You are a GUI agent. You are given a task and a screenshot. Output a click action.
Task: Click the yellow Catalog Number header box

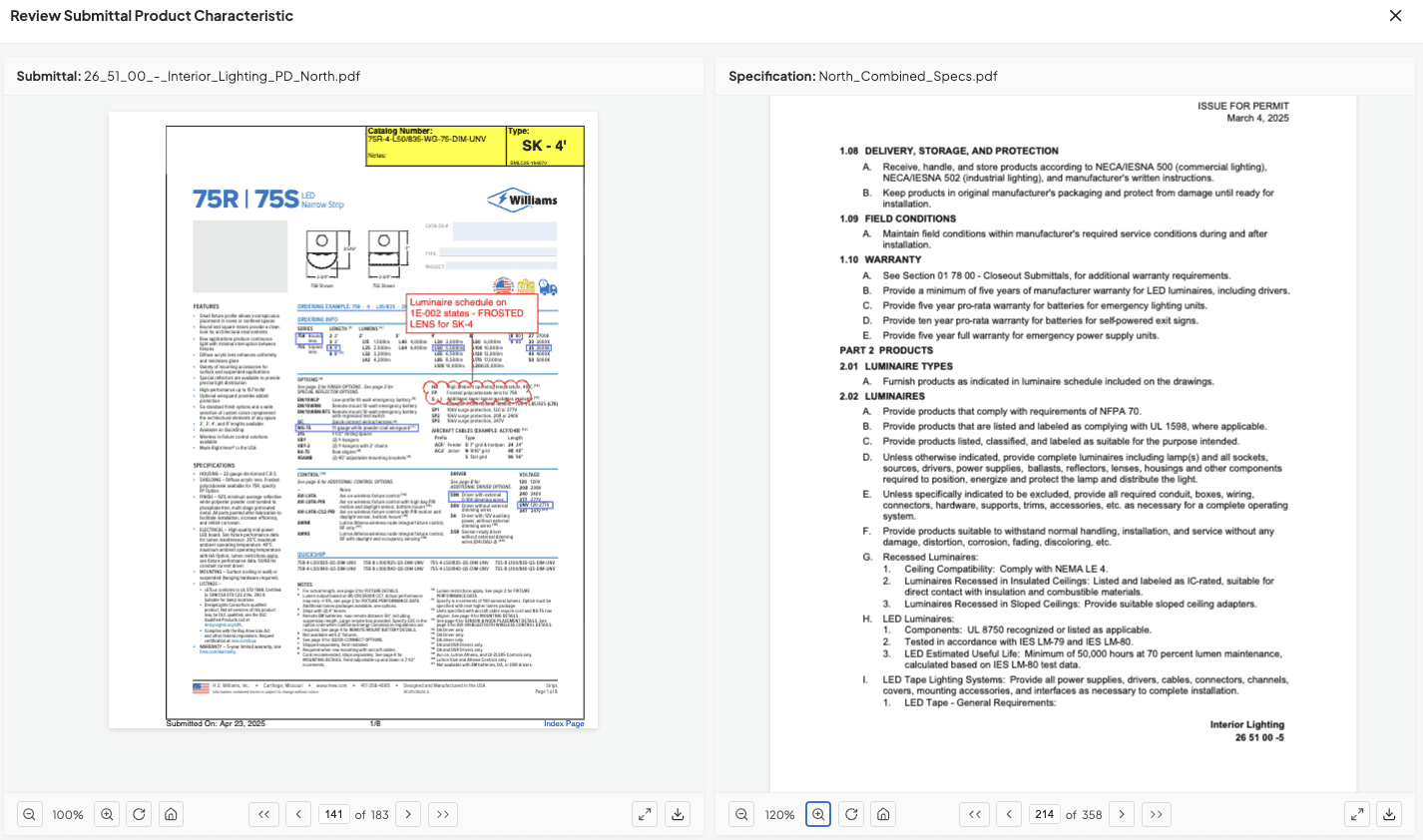click(x=436, y=146)
